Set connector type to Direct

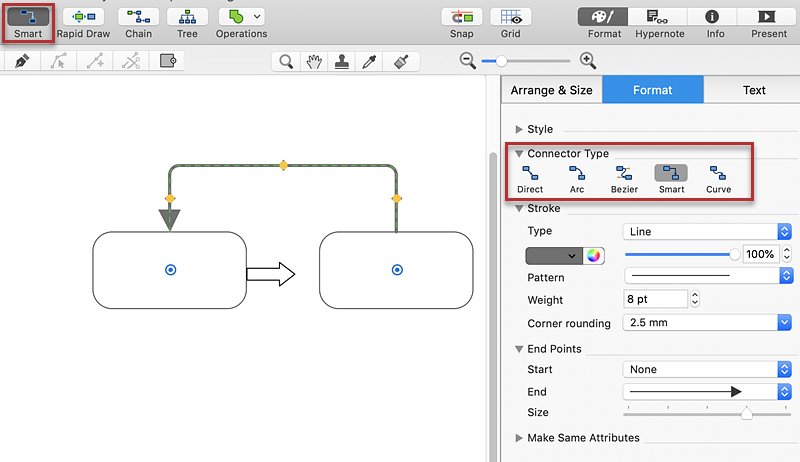point(530,179)
